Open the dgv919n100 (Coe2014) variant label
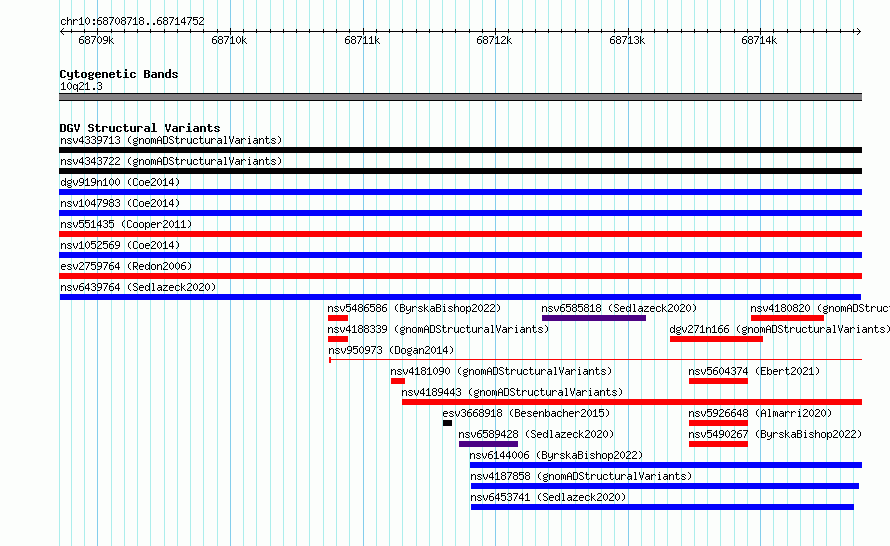Viewport: 890px width, 546px height. (120, 182)
